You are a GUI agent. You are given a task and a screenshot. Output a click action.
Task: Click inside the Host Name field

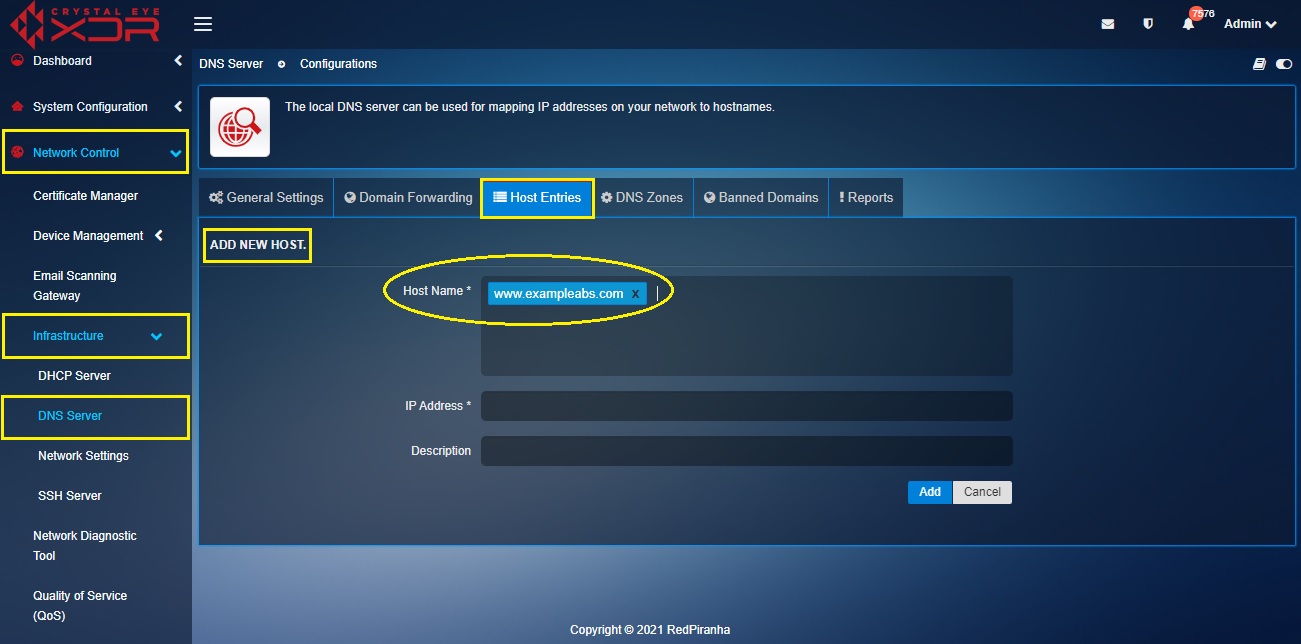click(x=747, y=326)
